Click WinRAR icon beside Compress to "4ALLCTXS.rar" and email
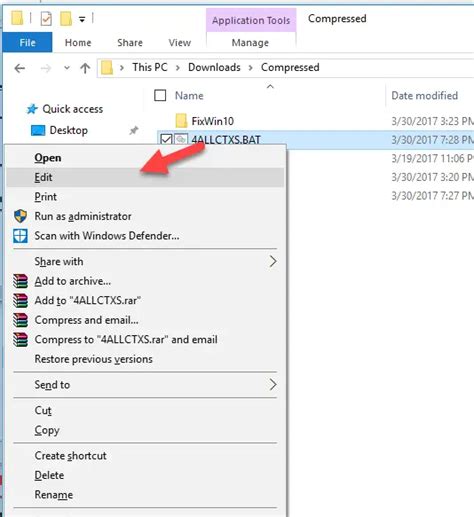 20,339
